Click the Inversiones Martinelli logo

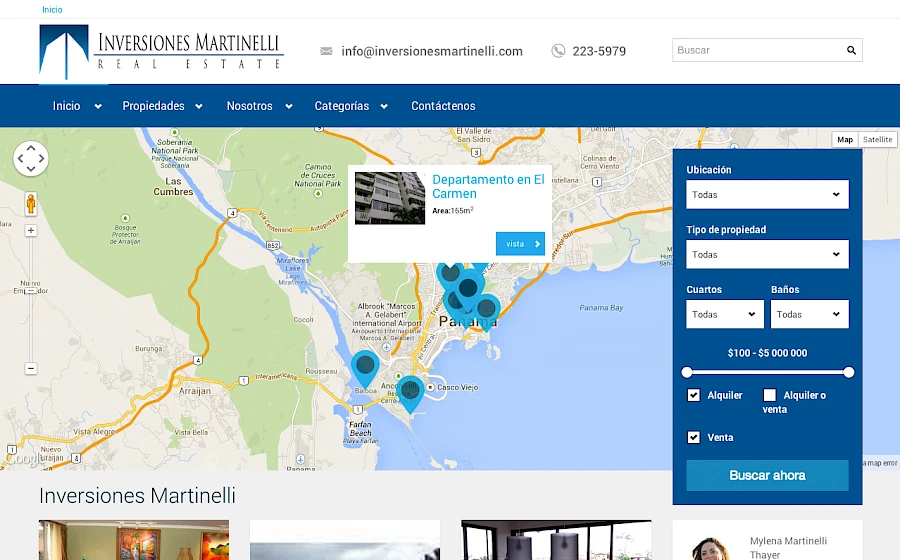pyautogui.click(x=161, y=52)
